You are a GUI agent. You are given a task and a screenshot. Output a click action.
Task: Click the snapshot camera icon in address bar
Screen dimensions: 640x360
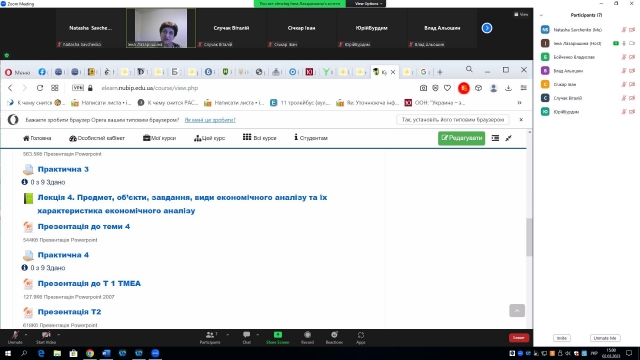pyautogui.click(x=423, y=88)
